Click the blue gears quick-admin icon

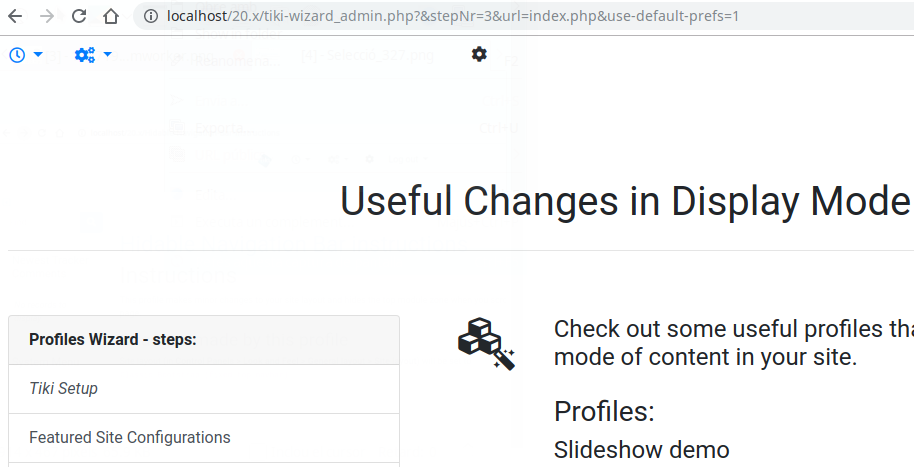85,55
